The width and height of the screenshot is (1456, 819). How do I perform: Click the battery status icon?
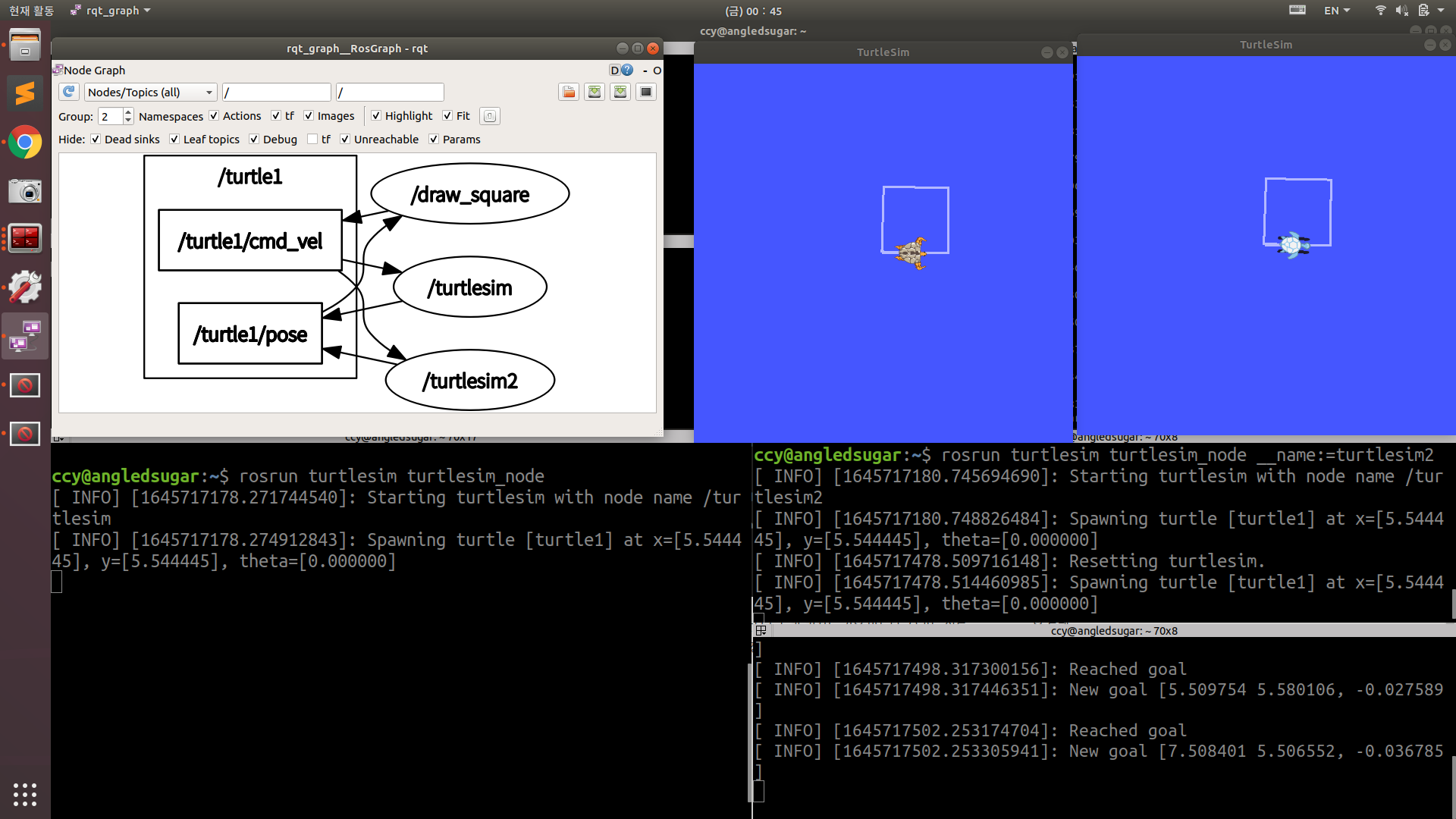point(1423,10)
